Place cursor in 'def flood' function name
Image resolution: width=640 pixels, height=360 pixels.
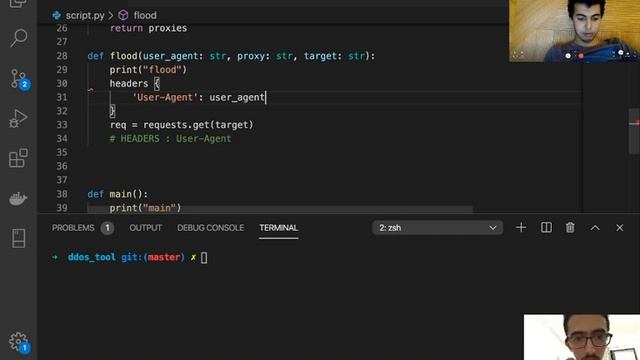pos(123,56)
